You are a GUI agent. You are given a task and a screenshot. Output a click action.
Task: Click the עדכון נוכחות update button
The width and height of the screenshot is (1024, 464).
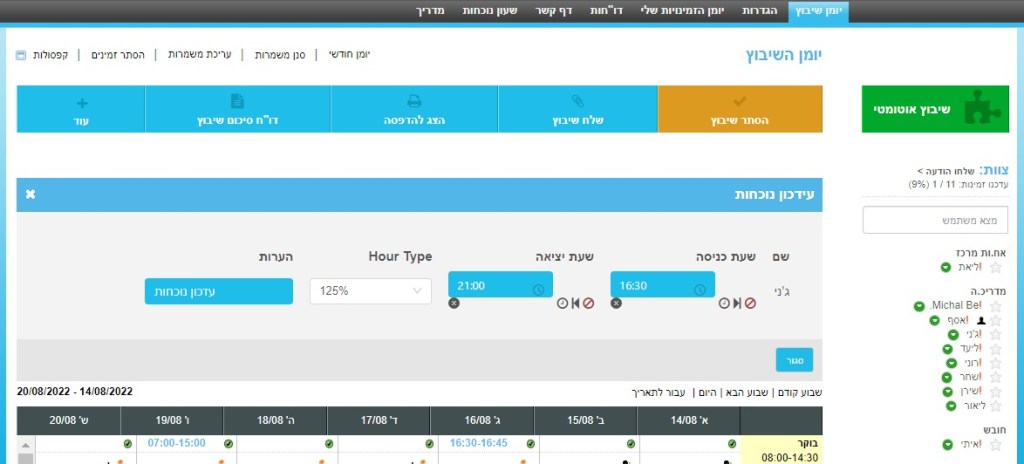click(x=218, y=291)
